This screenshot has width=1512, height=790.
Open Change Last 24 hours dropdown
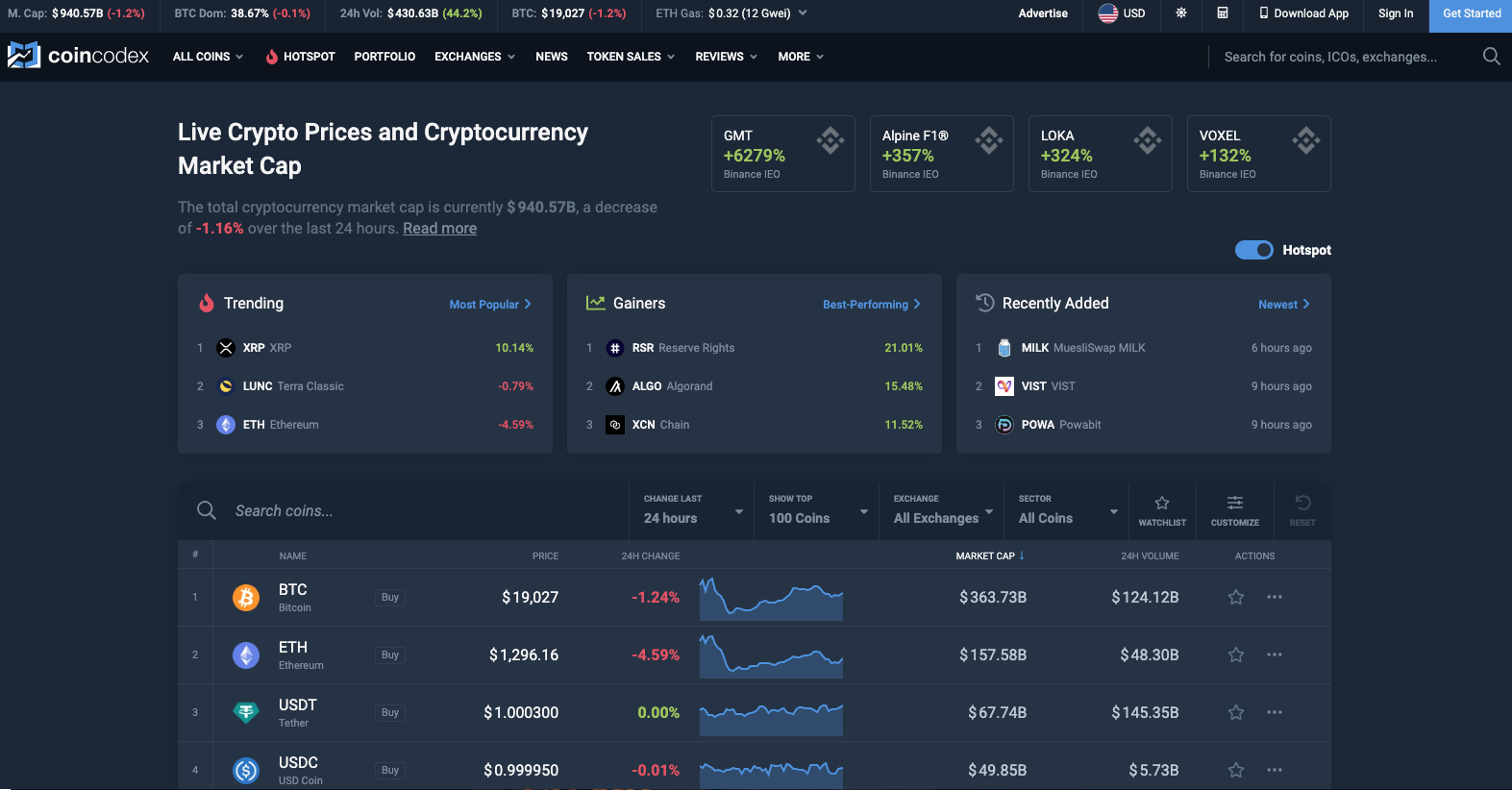pyautogui.click(x=691, y=510)
